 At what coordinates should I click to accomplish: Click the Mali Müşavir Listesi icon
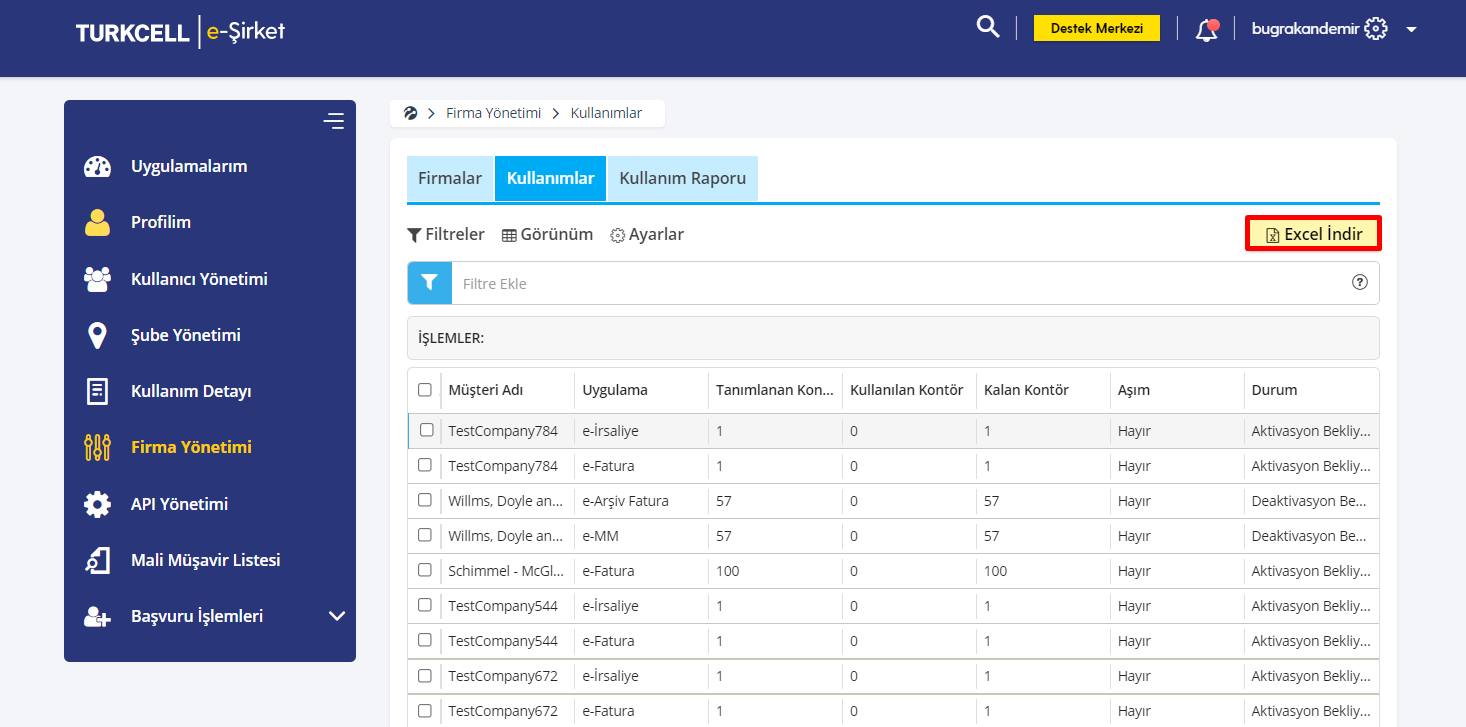97,560
